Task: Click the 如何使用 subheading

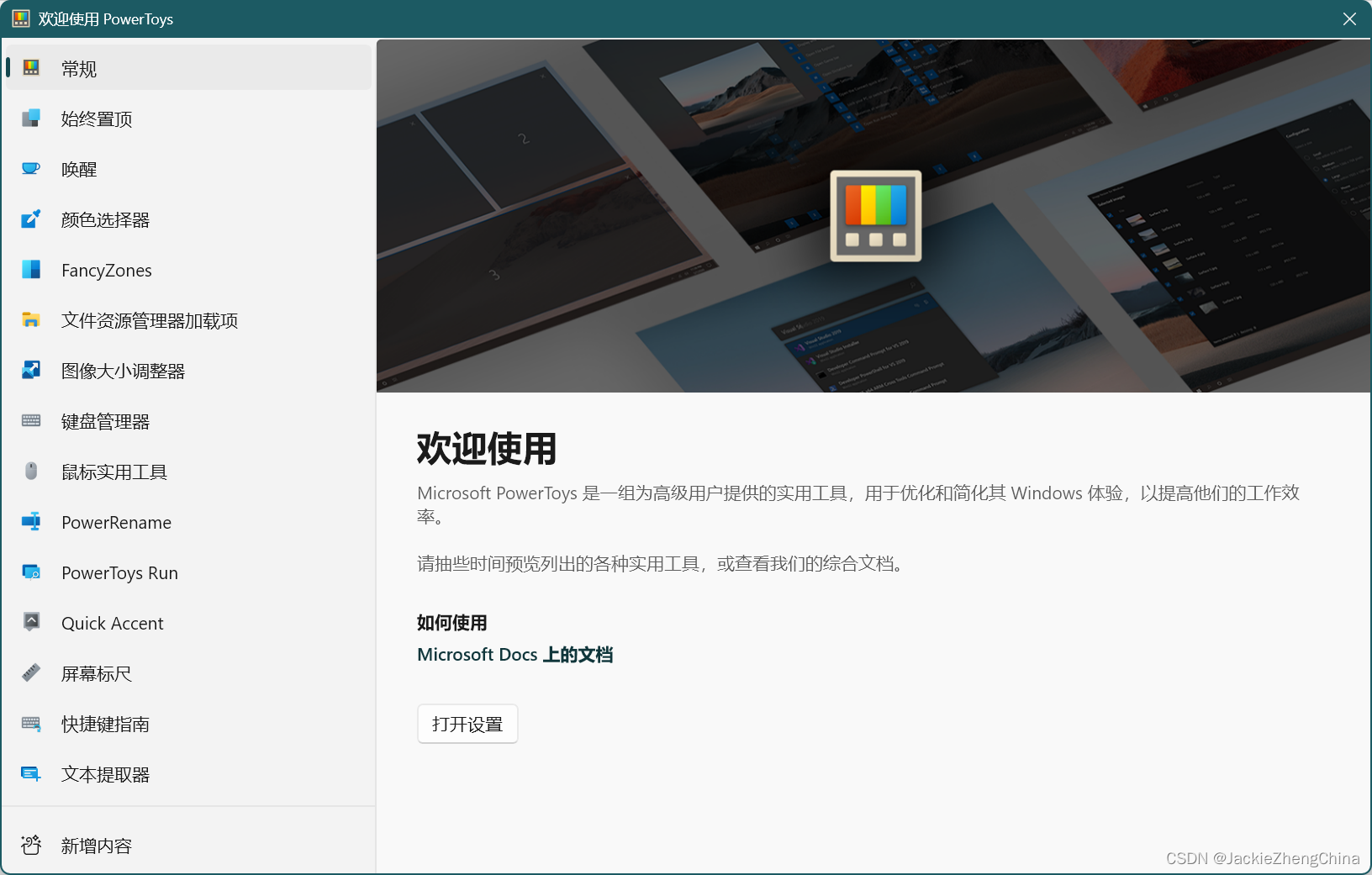Action: (x=452, y=623)
